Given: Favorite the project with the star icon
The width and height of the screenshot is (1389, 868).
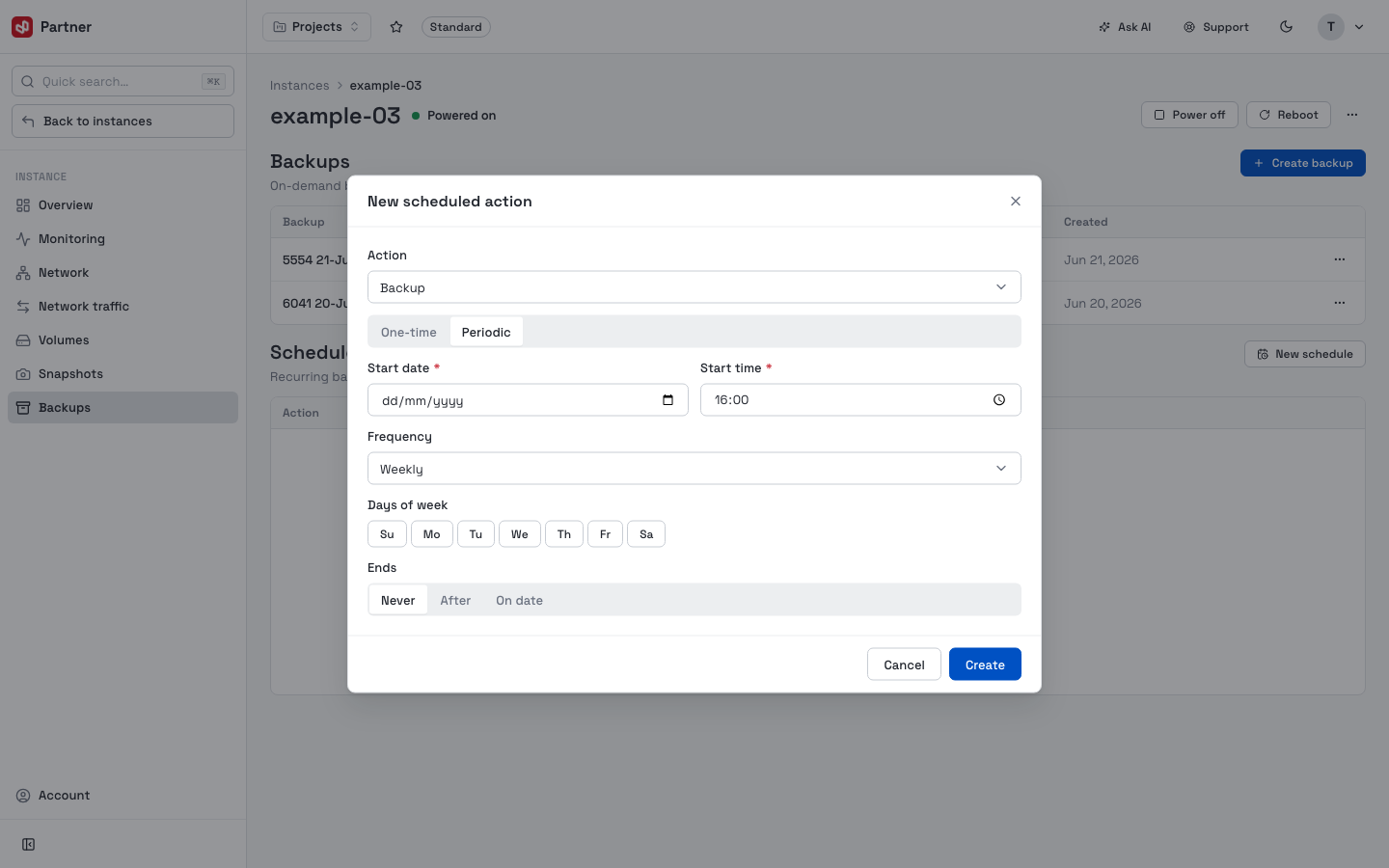Looking at the screenshot, I should pyautogui.click(x=396, y=27).
